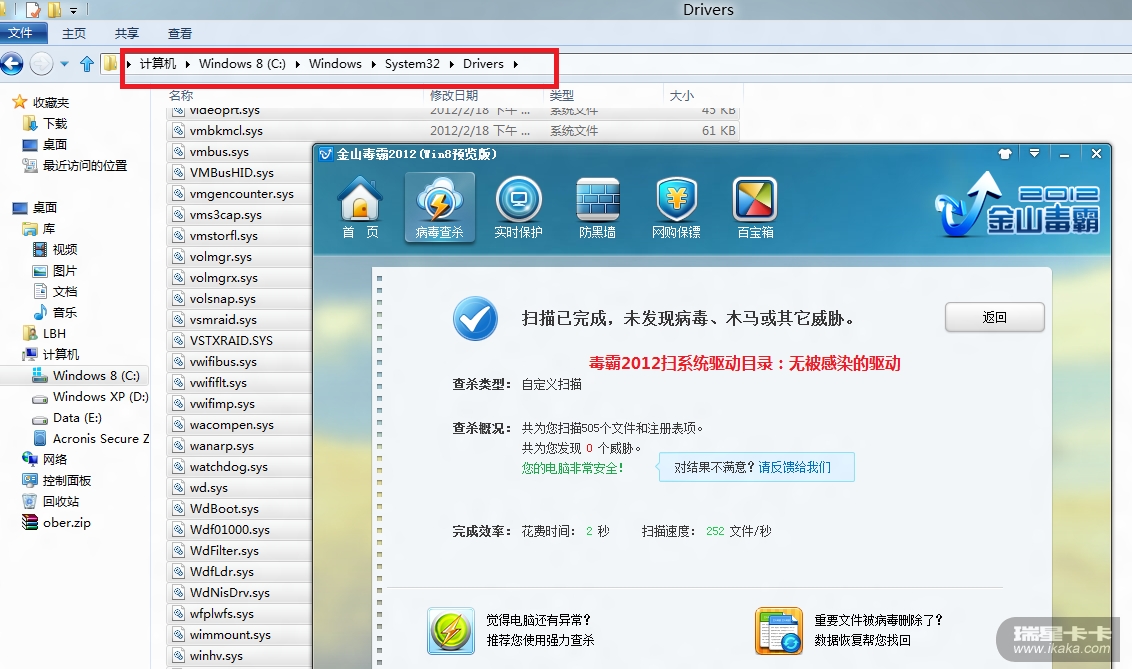Select 收藏夹 in the navigation pane
This screenshot has height=669, width=1132.
click(51, 102)
